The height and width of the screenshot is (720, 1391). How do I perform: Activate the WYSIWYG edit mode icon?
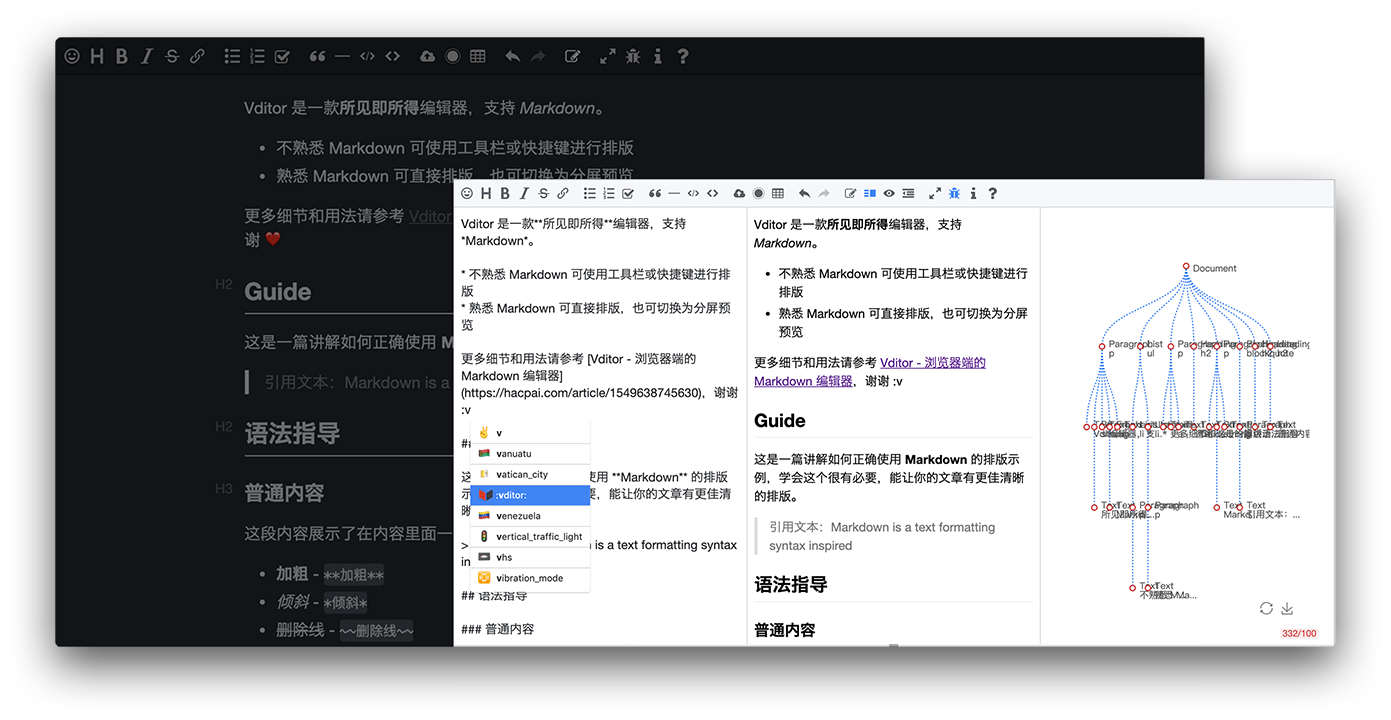(x=851, y=193)
